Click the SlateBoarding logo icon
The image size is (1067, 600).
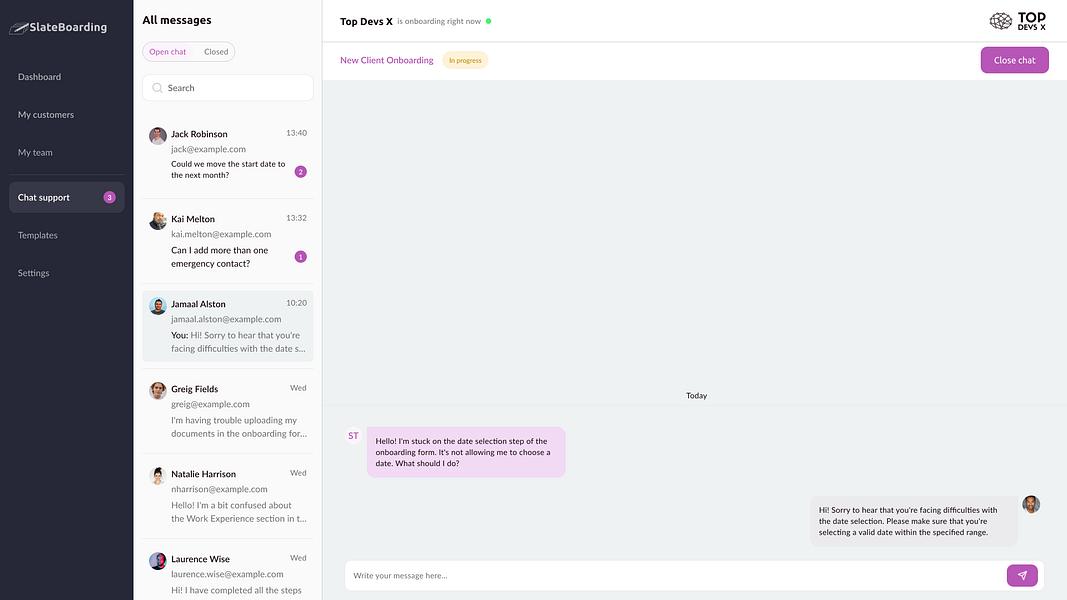(x=18, y=28)
